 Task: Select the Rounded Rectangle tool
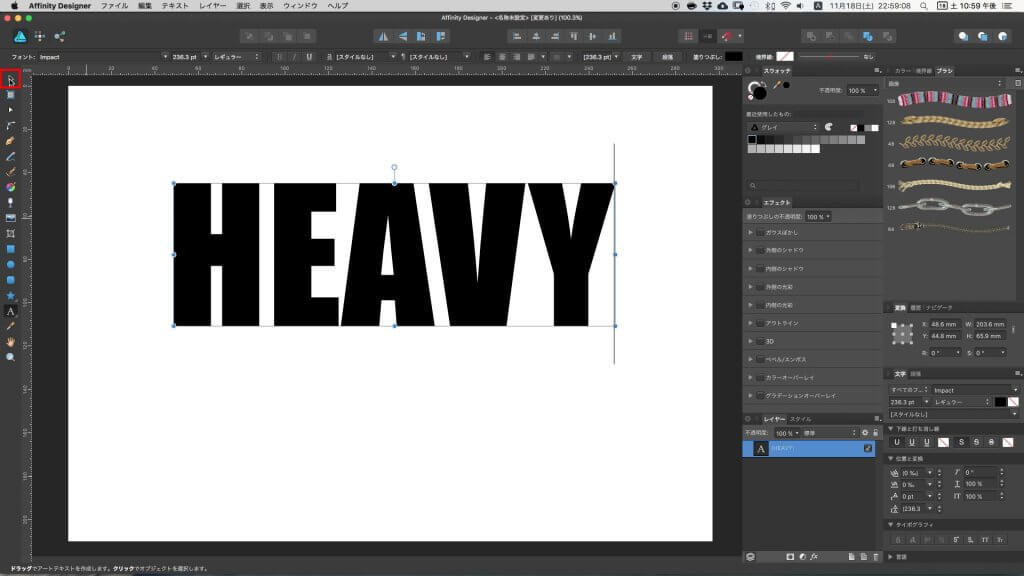(x=10, y=280)
